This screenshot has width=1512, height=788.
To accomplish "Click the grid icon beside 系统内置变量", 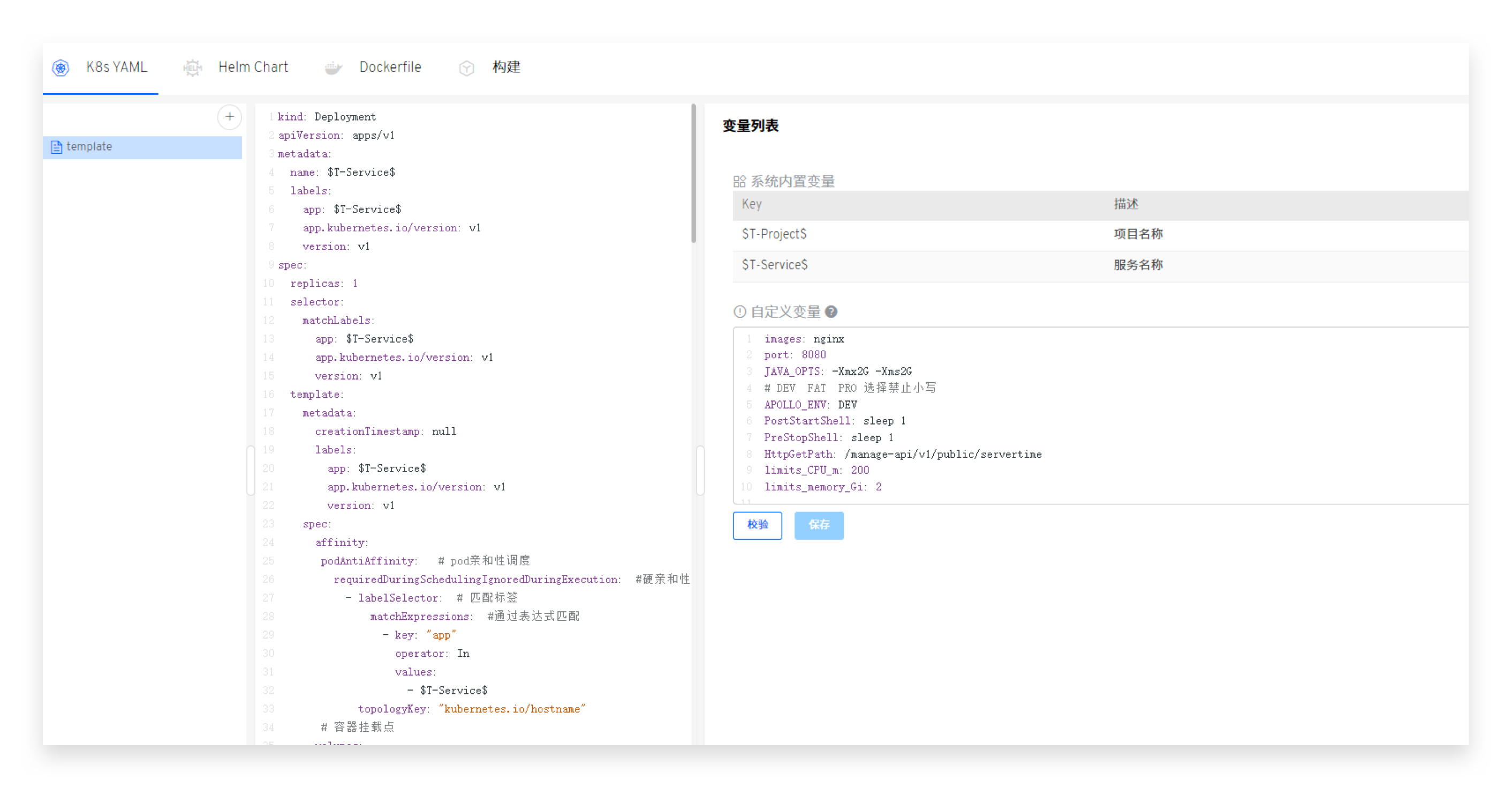I will point(739,181).
